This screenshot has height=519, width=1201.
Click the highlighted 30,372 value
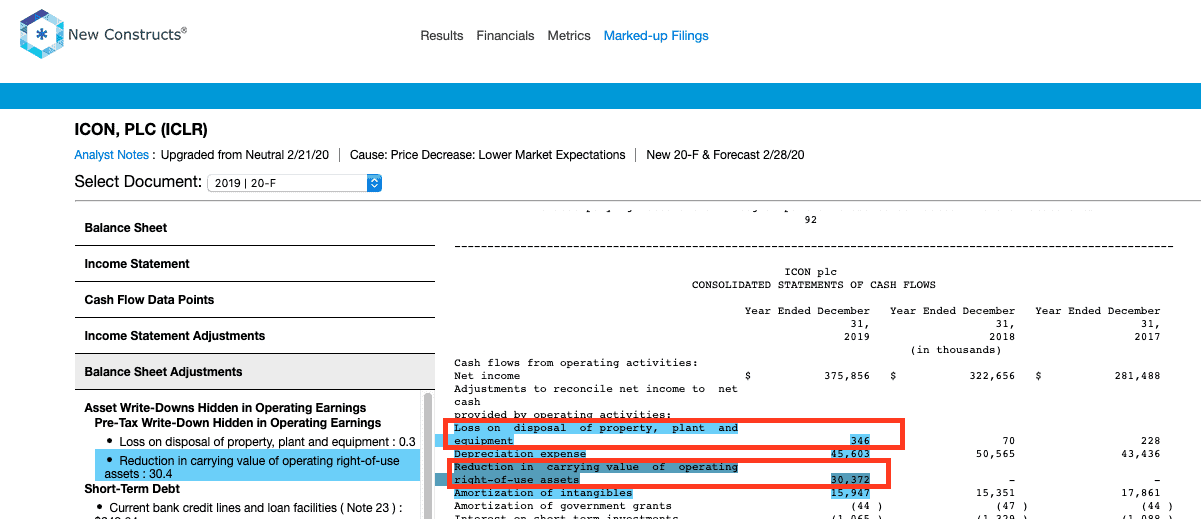pyautogui.click(x=850, y=480)
